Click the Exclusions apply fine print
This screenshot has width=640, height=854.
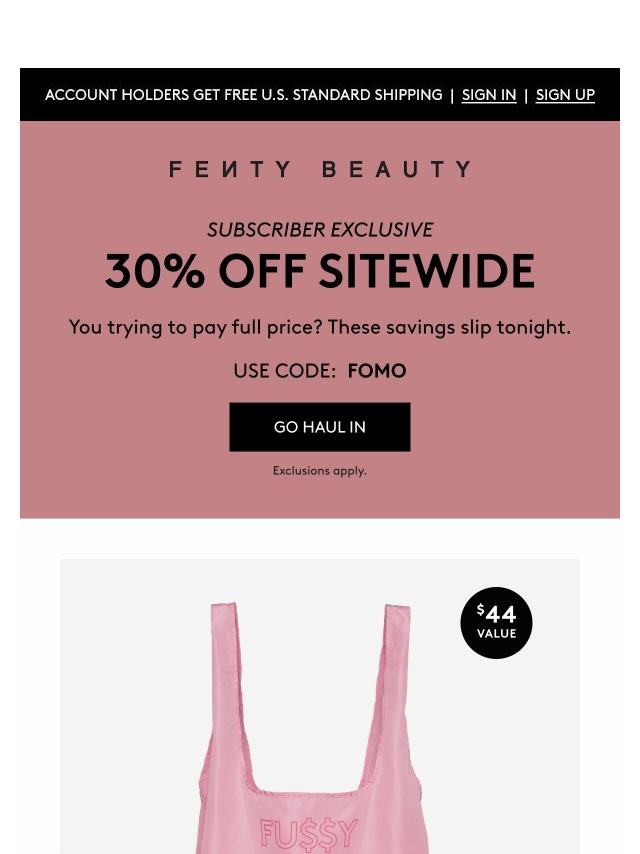pos(320,471)
